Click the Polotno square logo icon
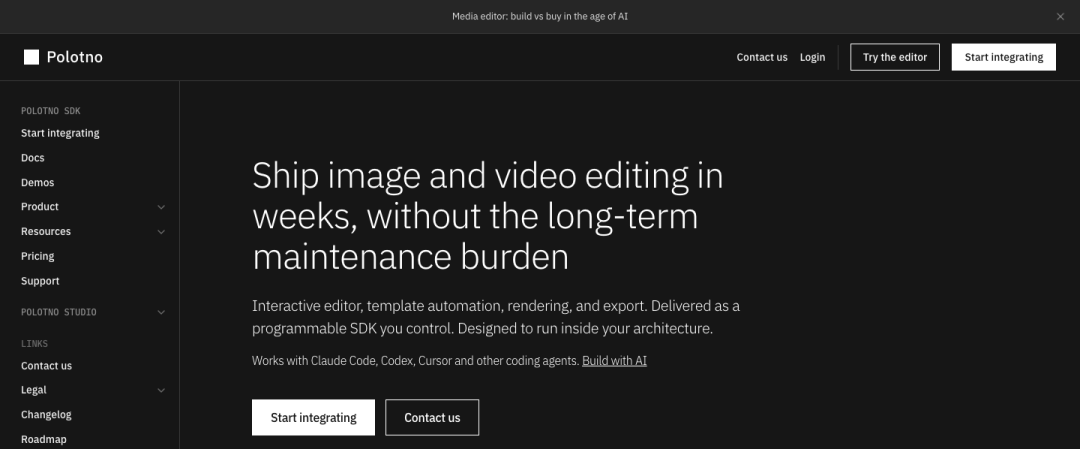 [x=31, y=57]
